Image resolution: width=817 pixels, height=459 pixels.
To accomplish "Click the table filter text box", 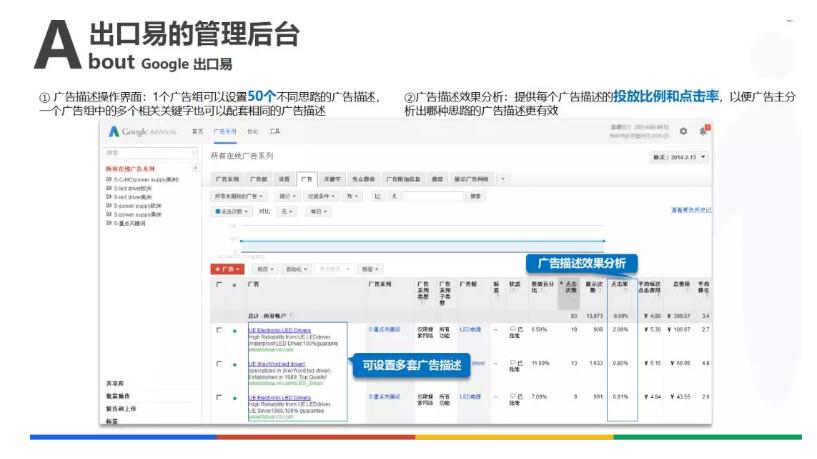I will point(432,196).
